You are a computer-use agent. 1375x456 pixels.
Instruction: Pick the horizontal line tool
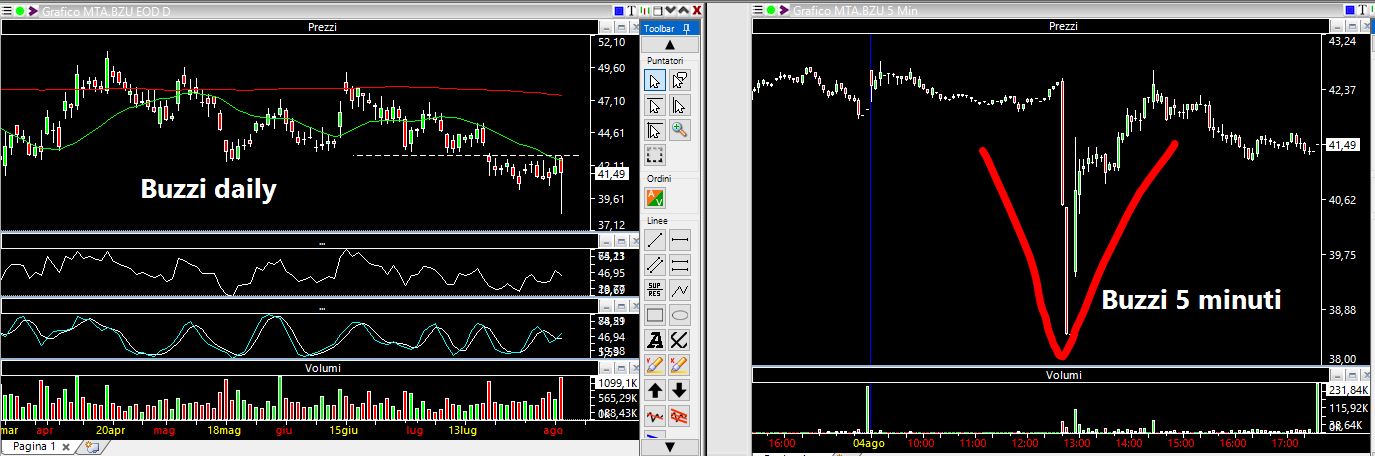pyautogui.click(x=680, y=240)
